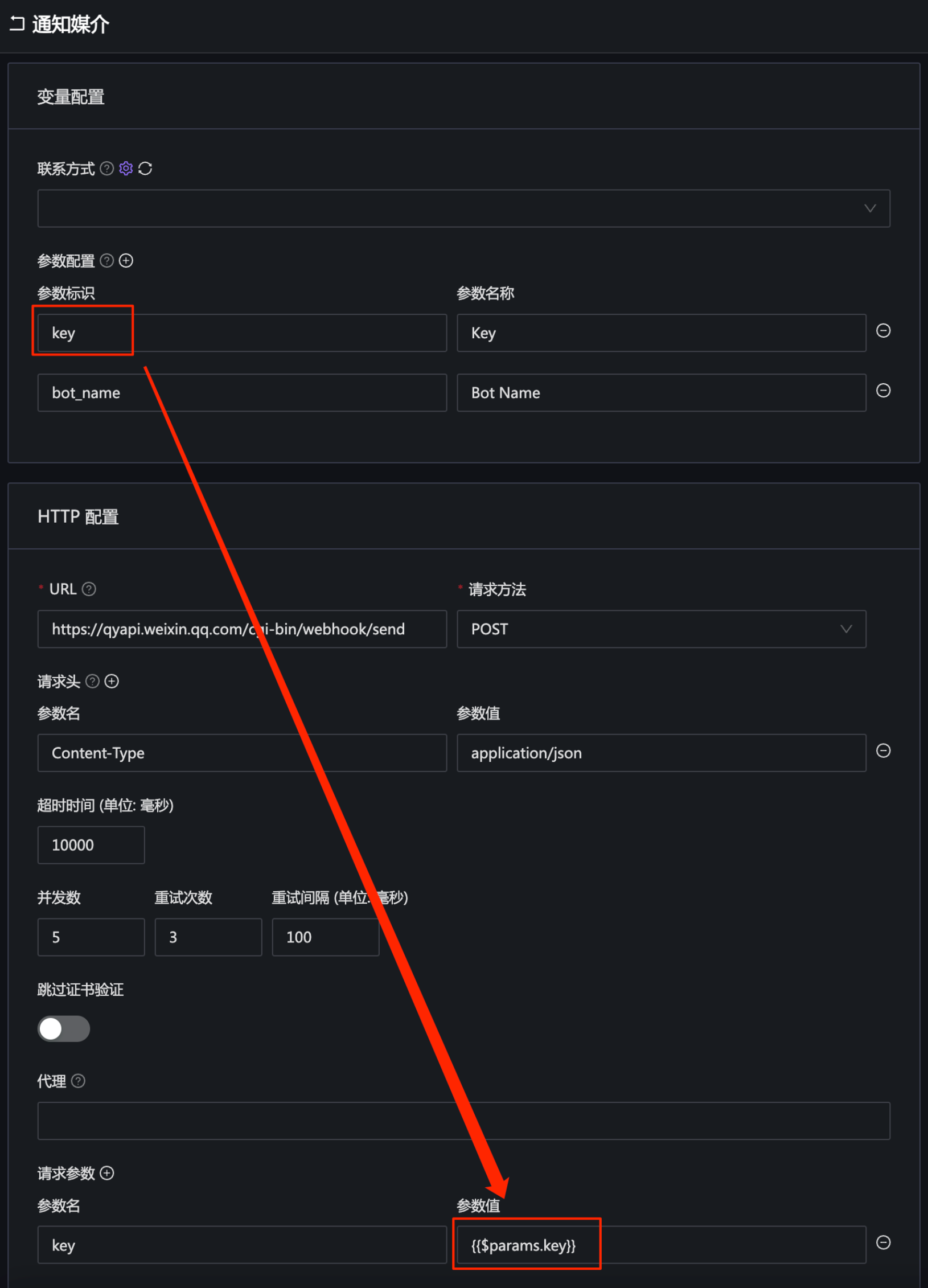Image resolution: width=928 pixels, height=1288 pixels.
Task: Click the empty proxy input field
Action: pos(463,1121)
